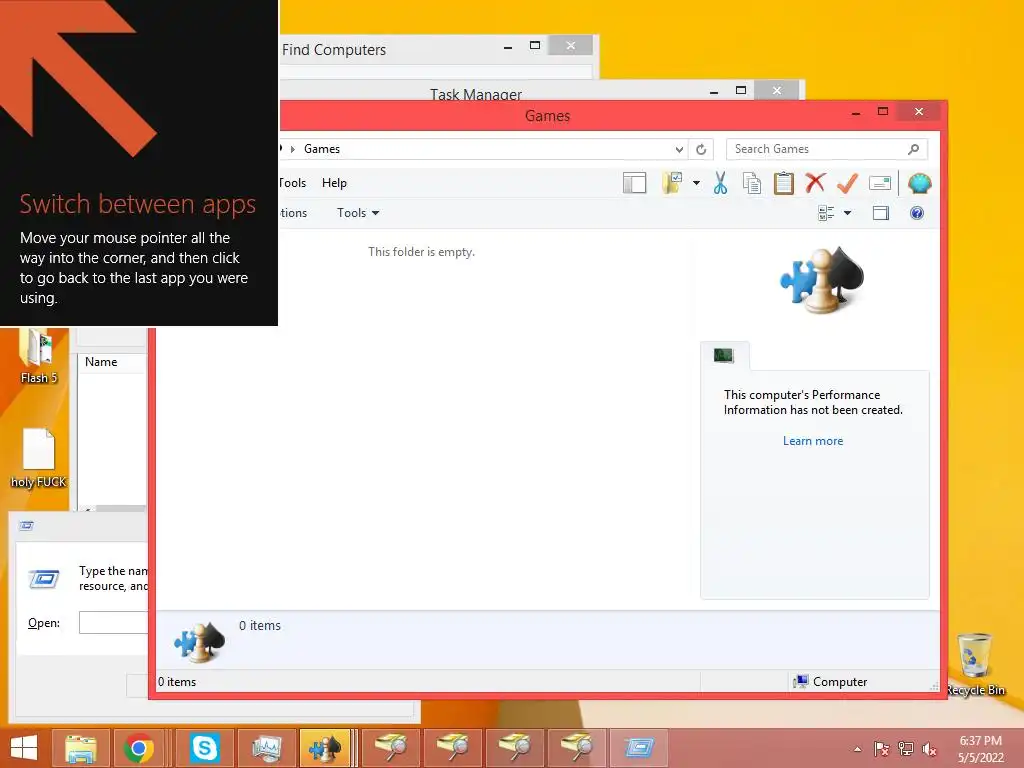Open the Action Center flag icon
The width and height of the screenshot is (1024, 768).
point(881,749)
